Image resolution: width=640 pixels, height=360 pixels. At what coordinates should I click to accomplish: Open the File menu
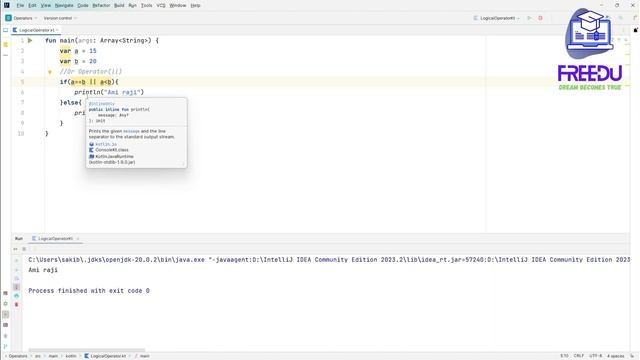tap(20, 5)
